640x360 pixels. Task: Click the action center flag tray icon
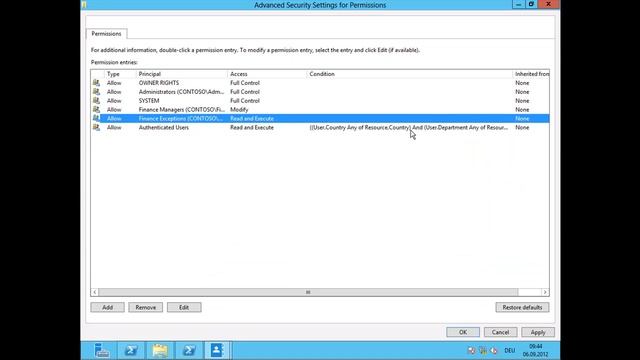[x=471, y=351]
